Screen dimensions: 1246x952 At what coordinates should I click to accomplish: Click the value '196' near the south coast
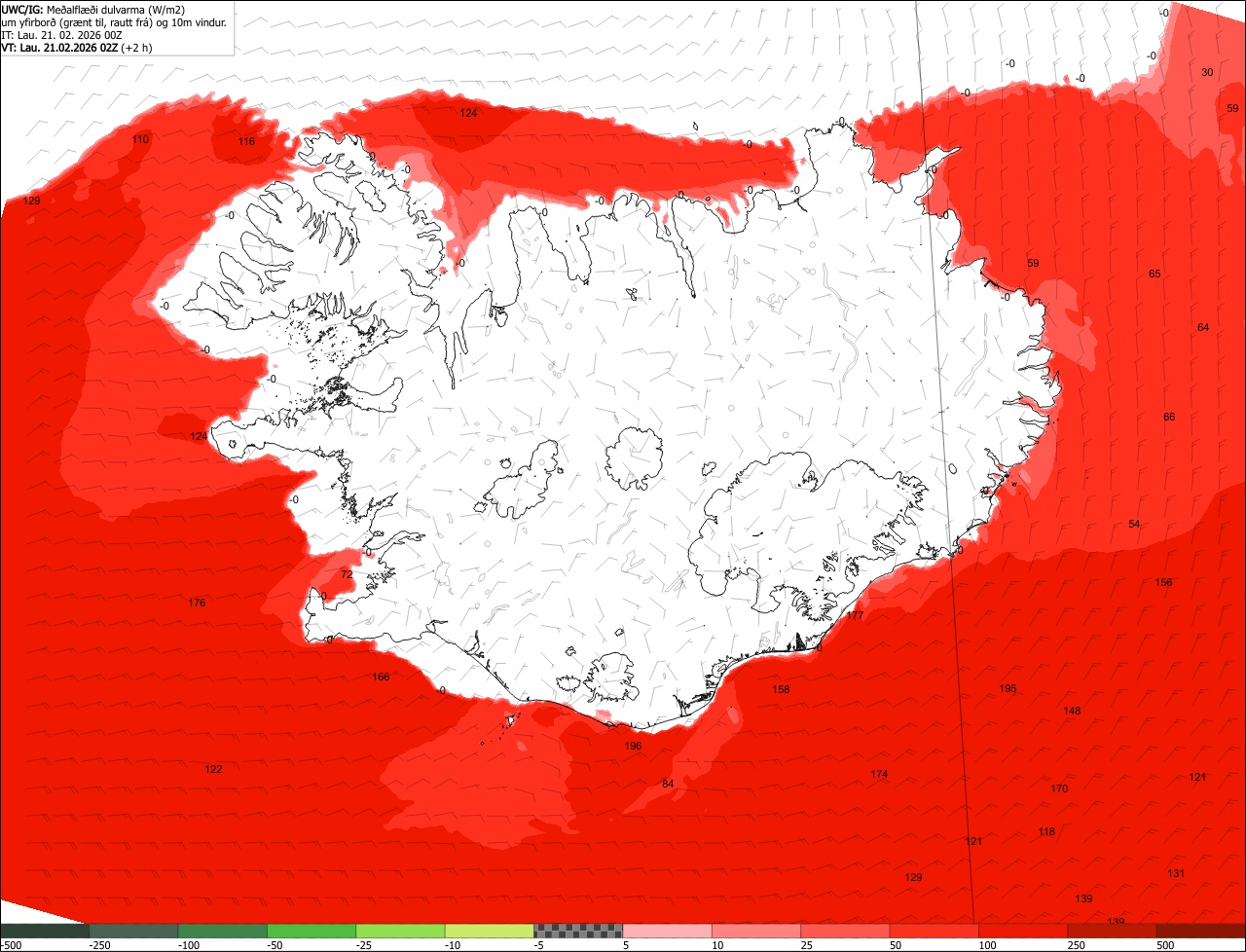[633, 747]
